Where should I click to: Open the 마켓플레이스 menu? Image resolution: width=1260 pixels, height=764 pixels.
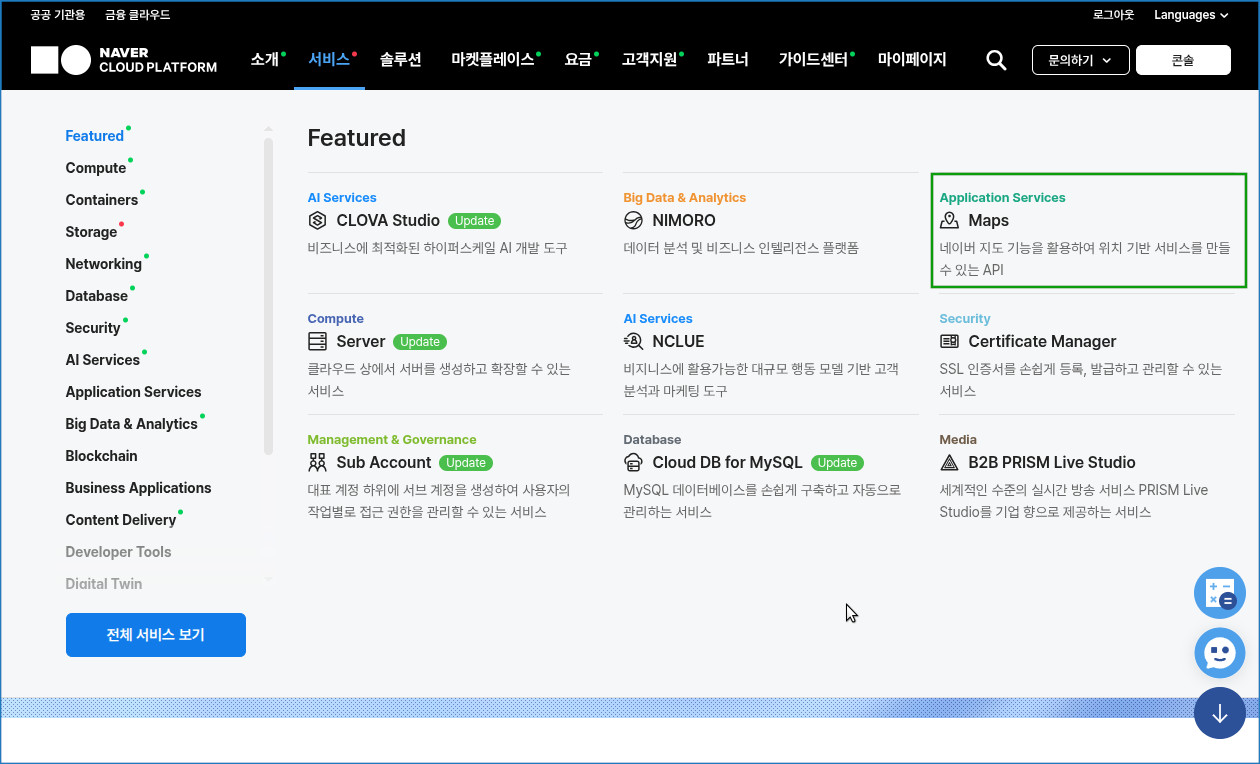[x=493, y=60]
